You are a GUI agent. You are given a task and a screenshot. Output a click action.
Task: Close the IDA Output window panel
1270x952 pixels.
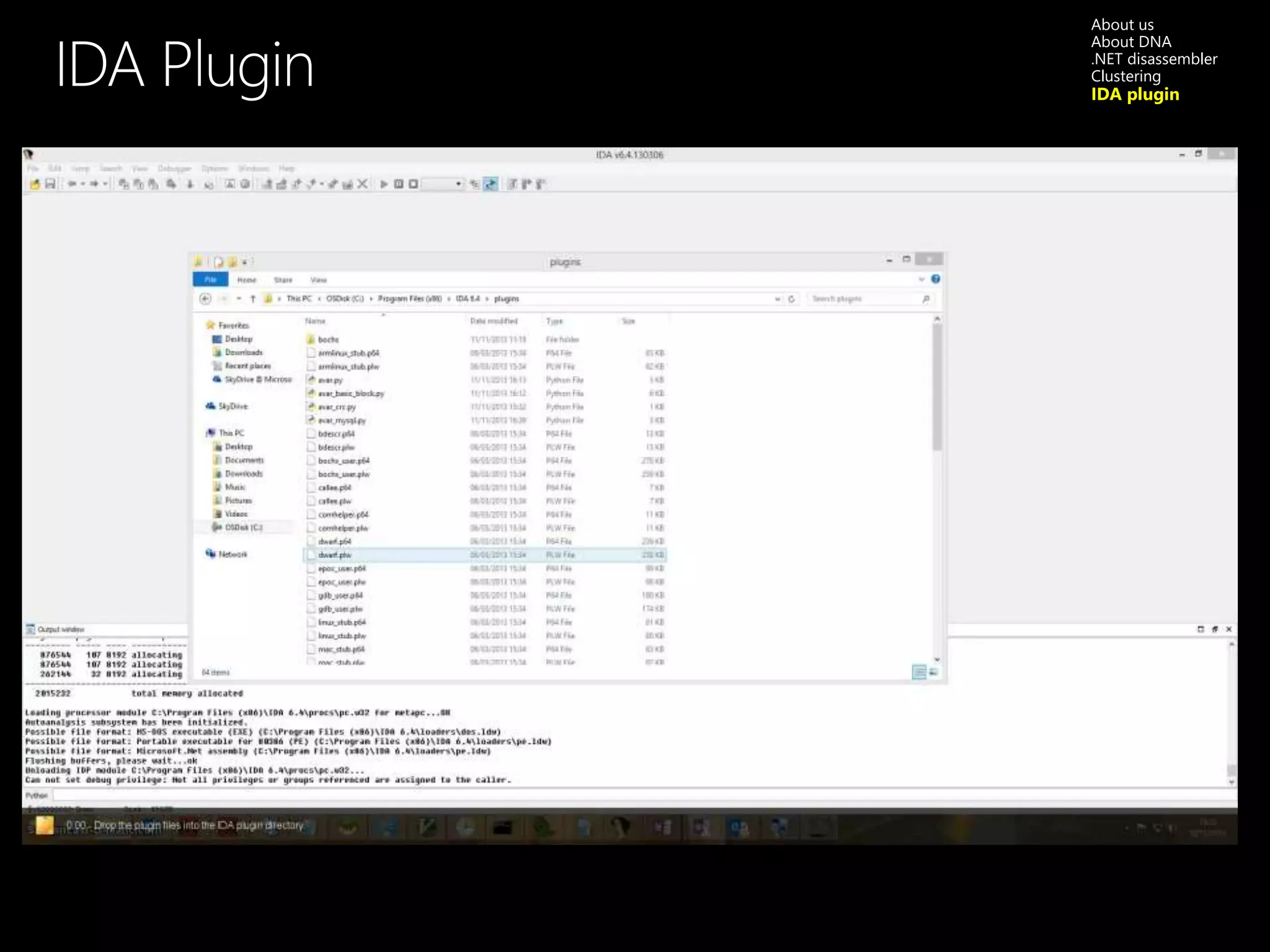pos(1229,629)
